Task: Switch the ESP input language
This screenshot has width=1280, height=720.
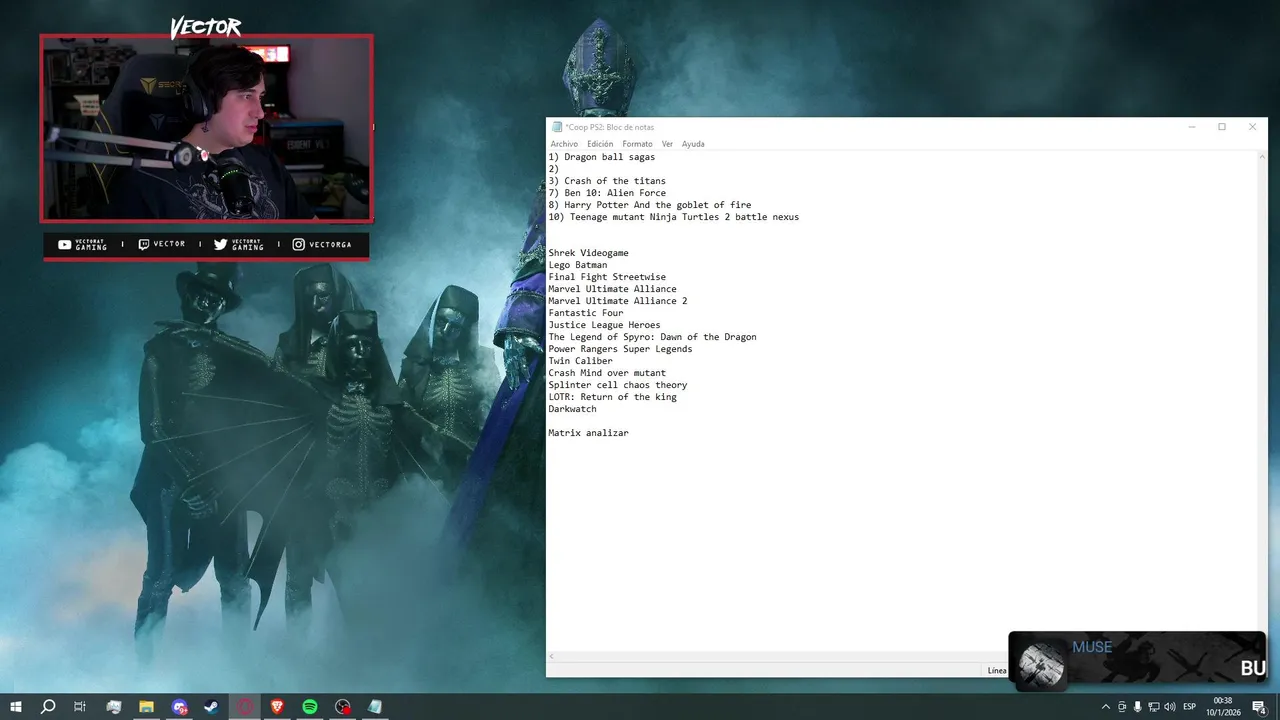Action: (1189, 707)
